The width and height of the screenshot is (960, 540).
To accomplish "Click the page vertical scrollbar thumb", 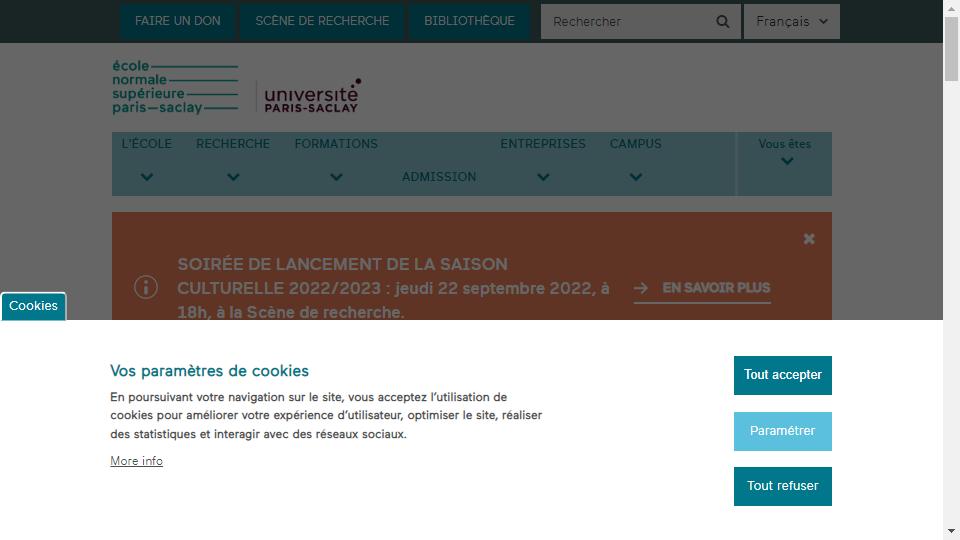I will click(951, 49).
